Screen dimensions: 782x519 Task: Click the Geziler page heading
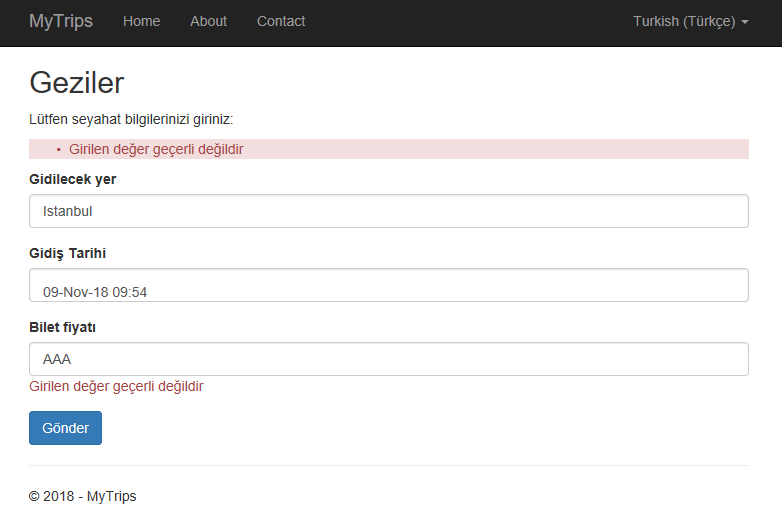coord(76,82)
